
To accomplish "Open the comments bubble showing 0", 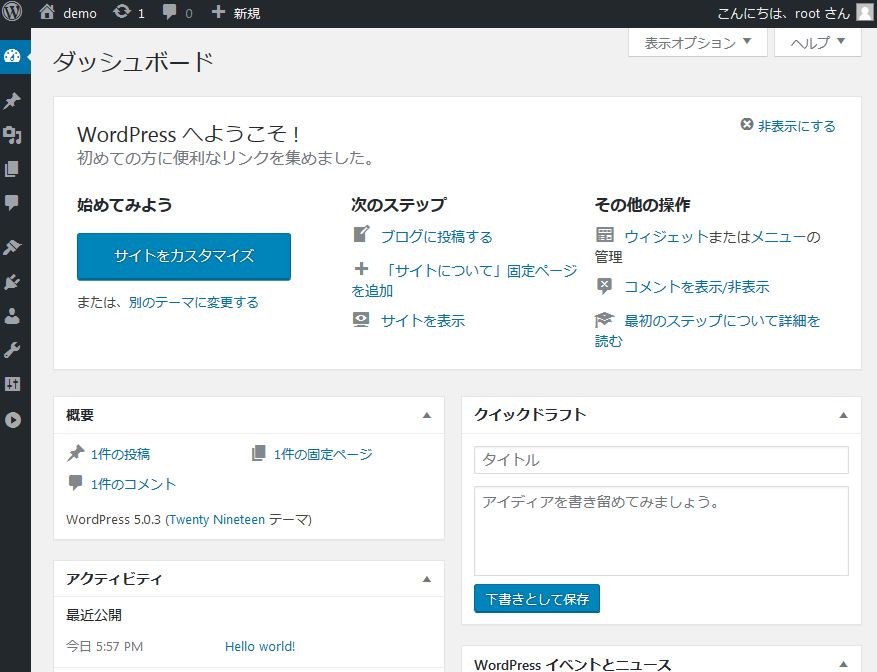I will (177, 12).
